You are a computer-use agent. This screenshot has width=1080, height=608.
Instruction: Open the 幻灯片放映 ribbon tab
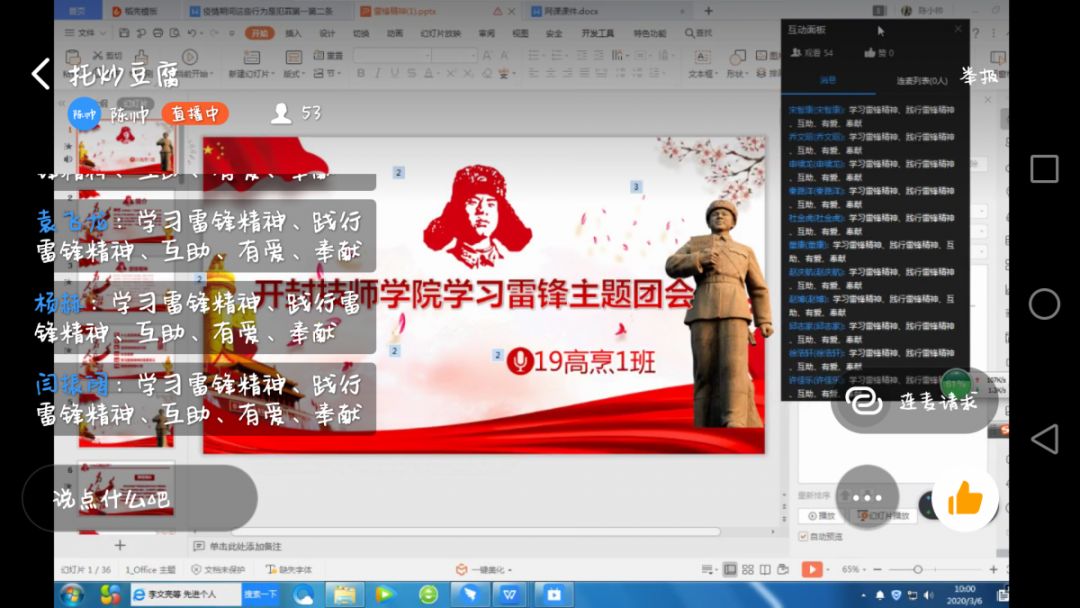pos(441,32)
